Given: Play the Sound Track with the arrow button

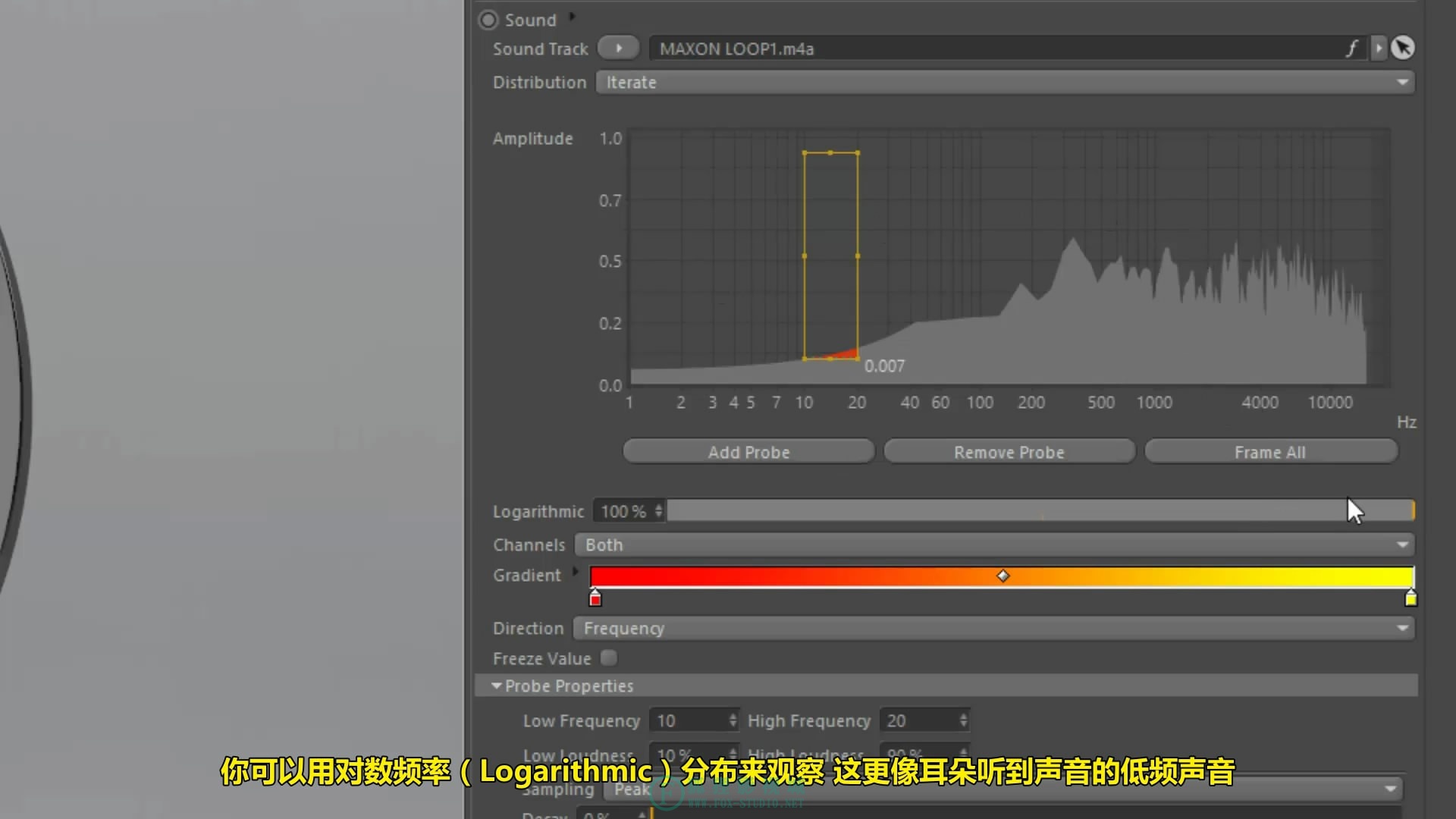Looking at the screenshot, I should coord(619,48).
